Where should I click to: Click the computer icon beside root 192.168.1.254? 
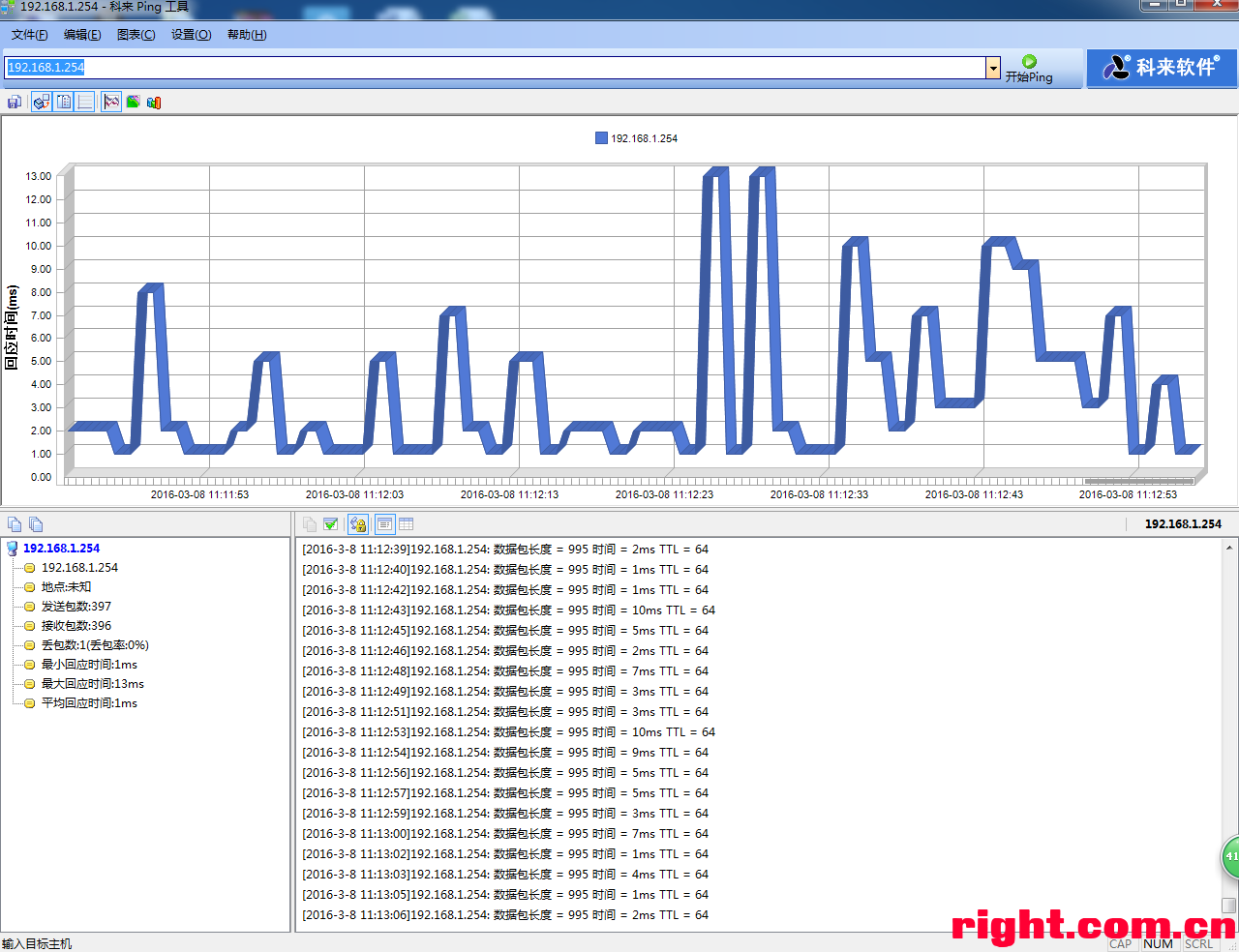(13, 549)
